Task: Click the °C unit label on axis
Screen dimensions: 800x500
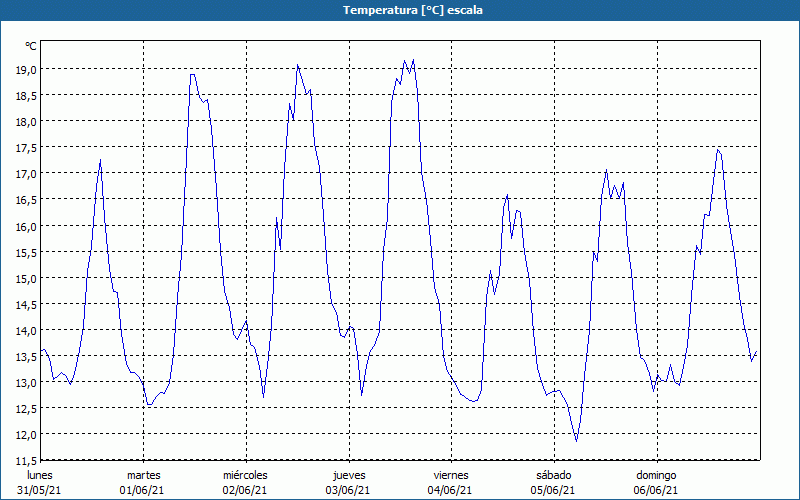Action: tap(31, 46)
